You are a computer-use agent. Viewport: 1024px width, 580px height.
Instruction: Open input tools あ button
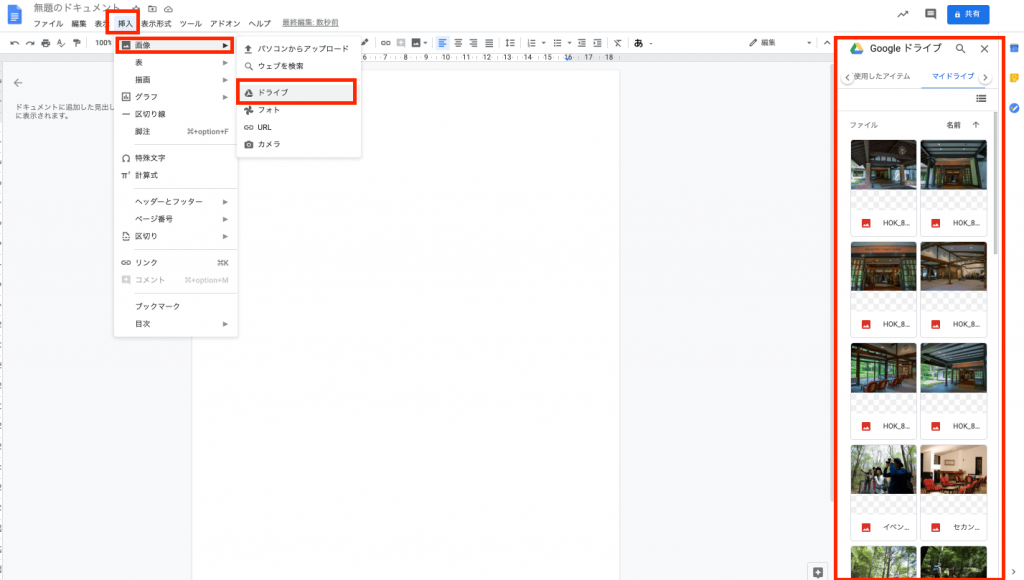point(638,43)
